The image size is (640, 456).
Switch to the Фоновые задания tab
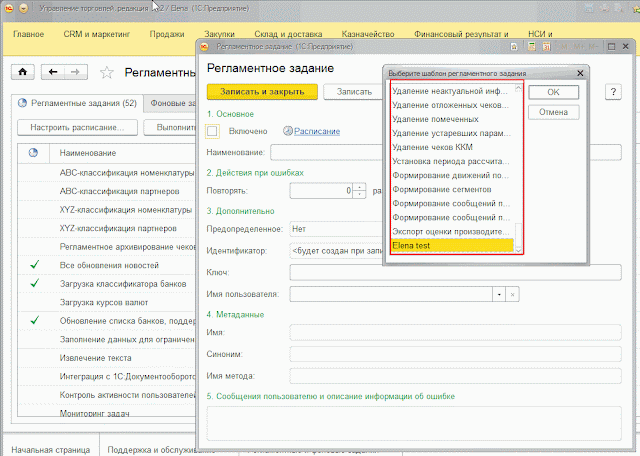pyautogui.click(x=171, y=103)
